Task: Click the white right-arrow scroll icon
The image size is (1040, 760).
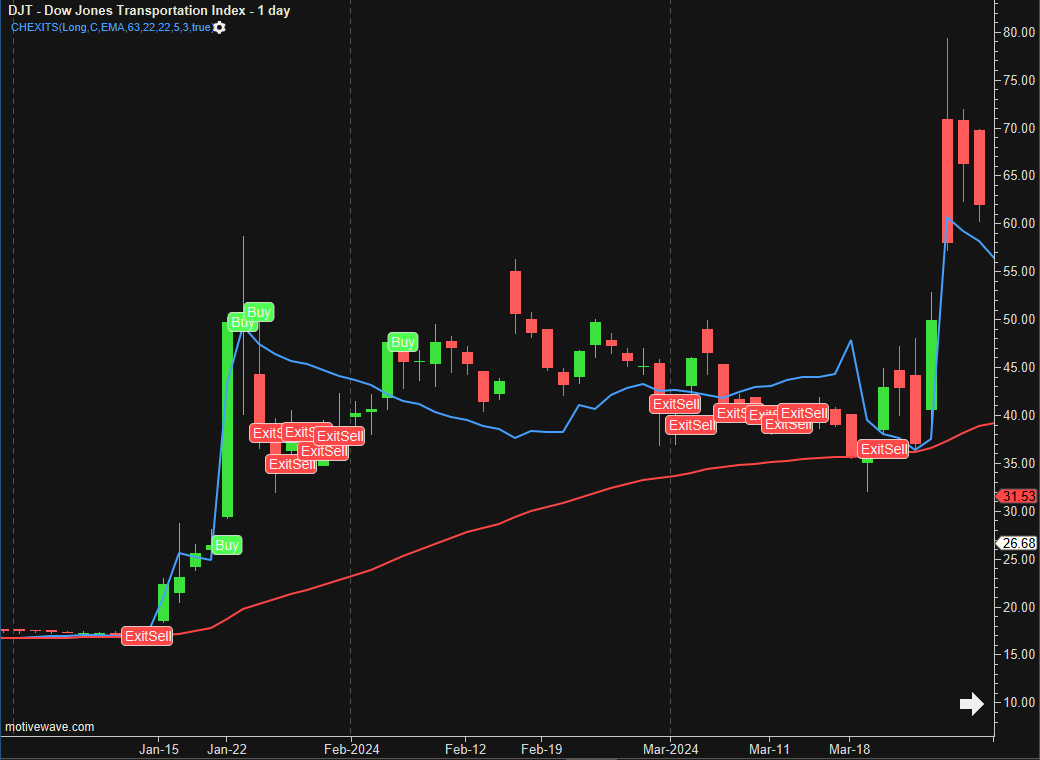Action: [971, 704]
